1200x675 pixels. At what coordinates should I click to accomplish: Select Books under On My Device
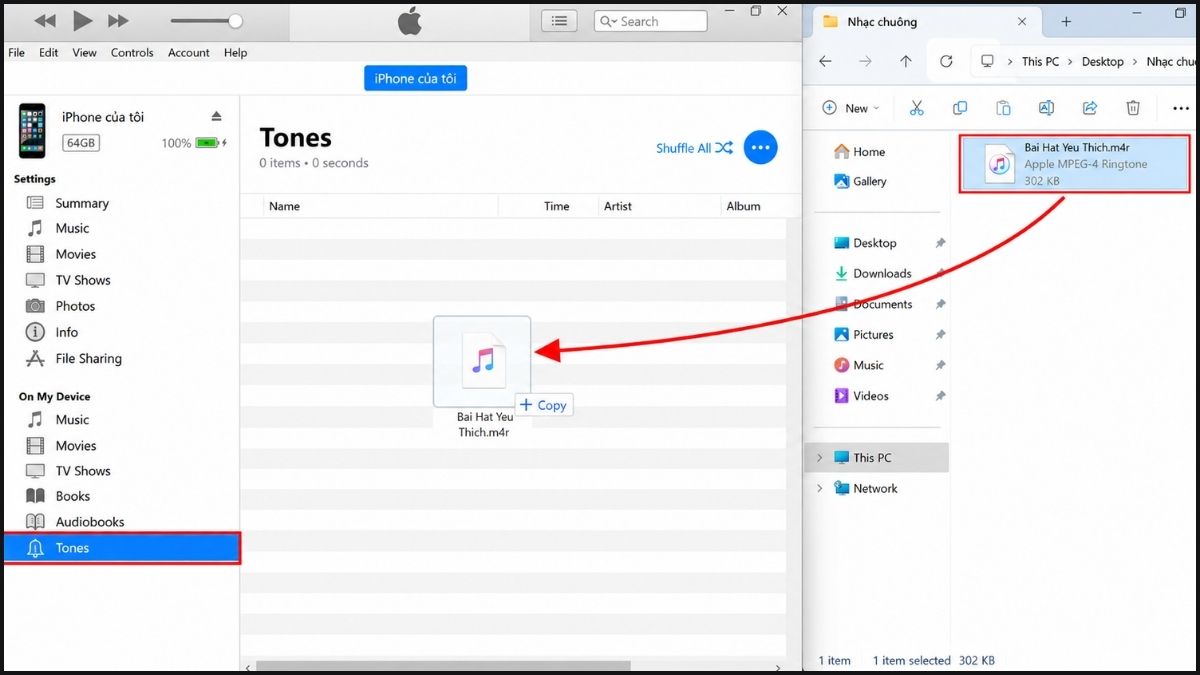73,496
